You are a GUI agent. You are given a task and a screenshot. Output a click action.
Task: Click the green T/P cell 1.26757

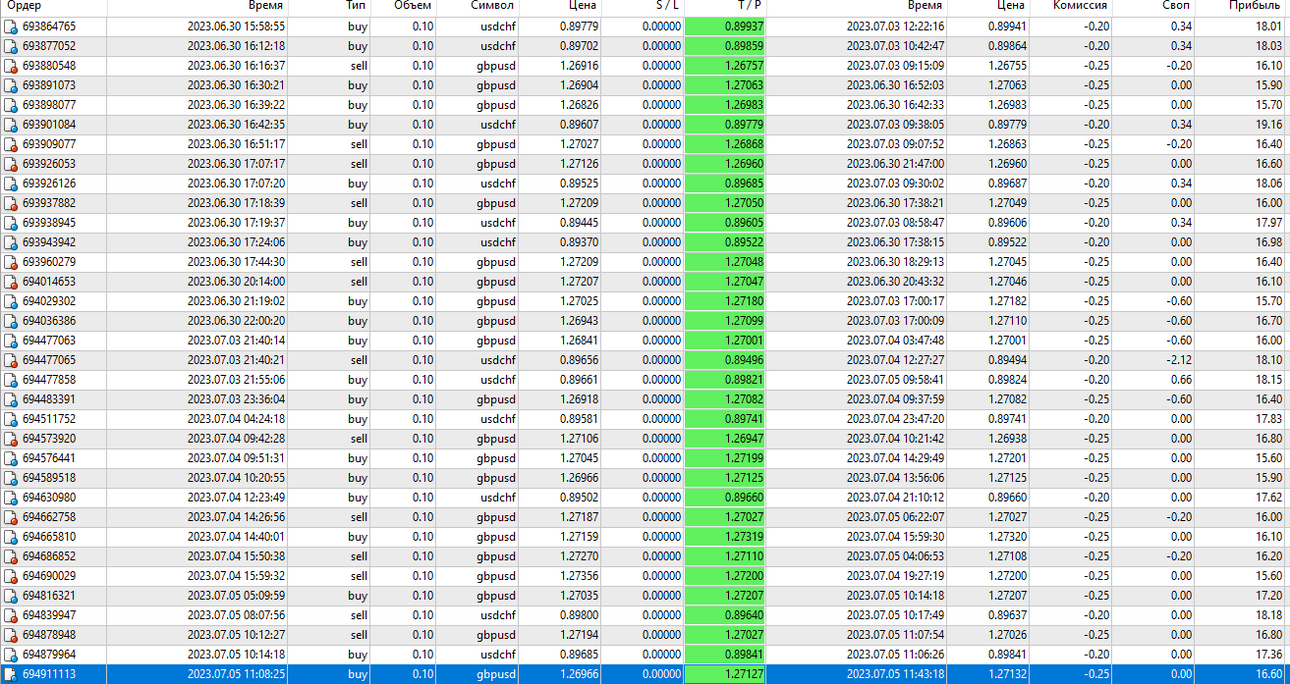click(x=725, y=66)
